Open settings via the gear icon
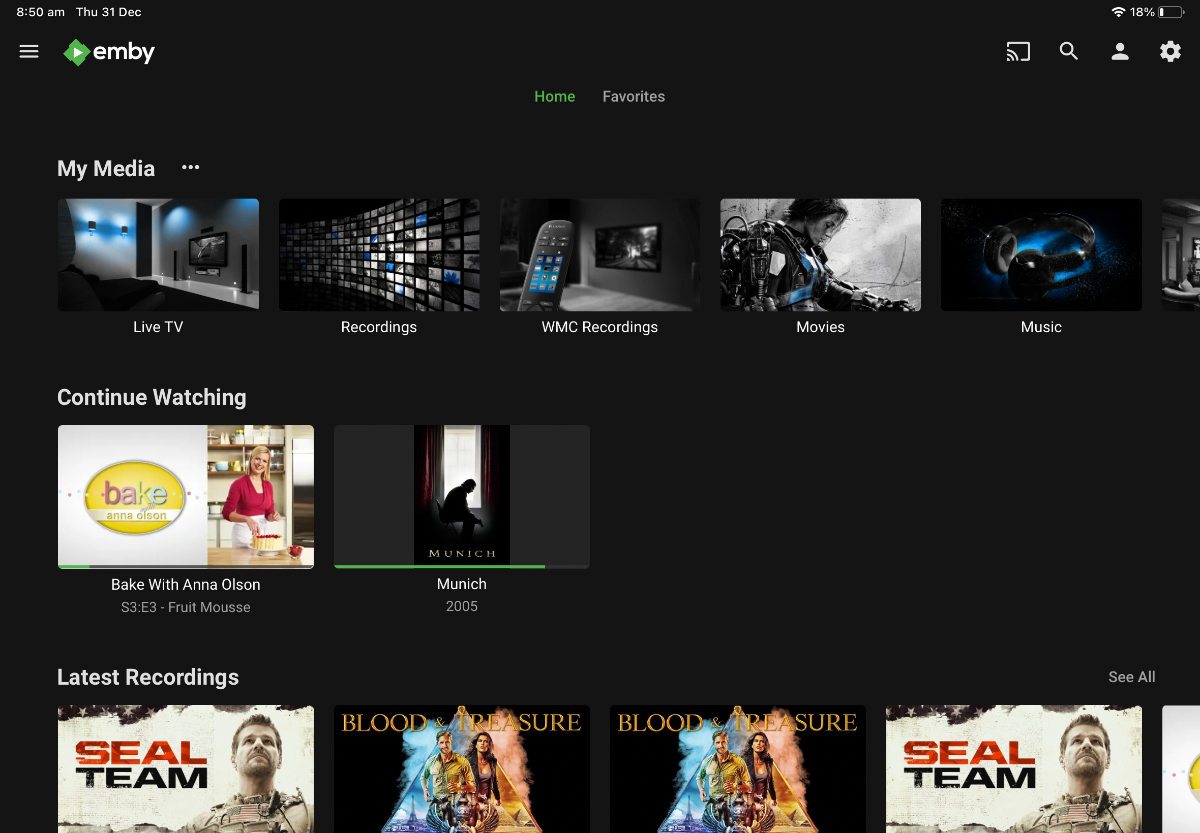The width and height of the screenshot is (1200, 833). pyautogui.click(x=1170, y=52)
